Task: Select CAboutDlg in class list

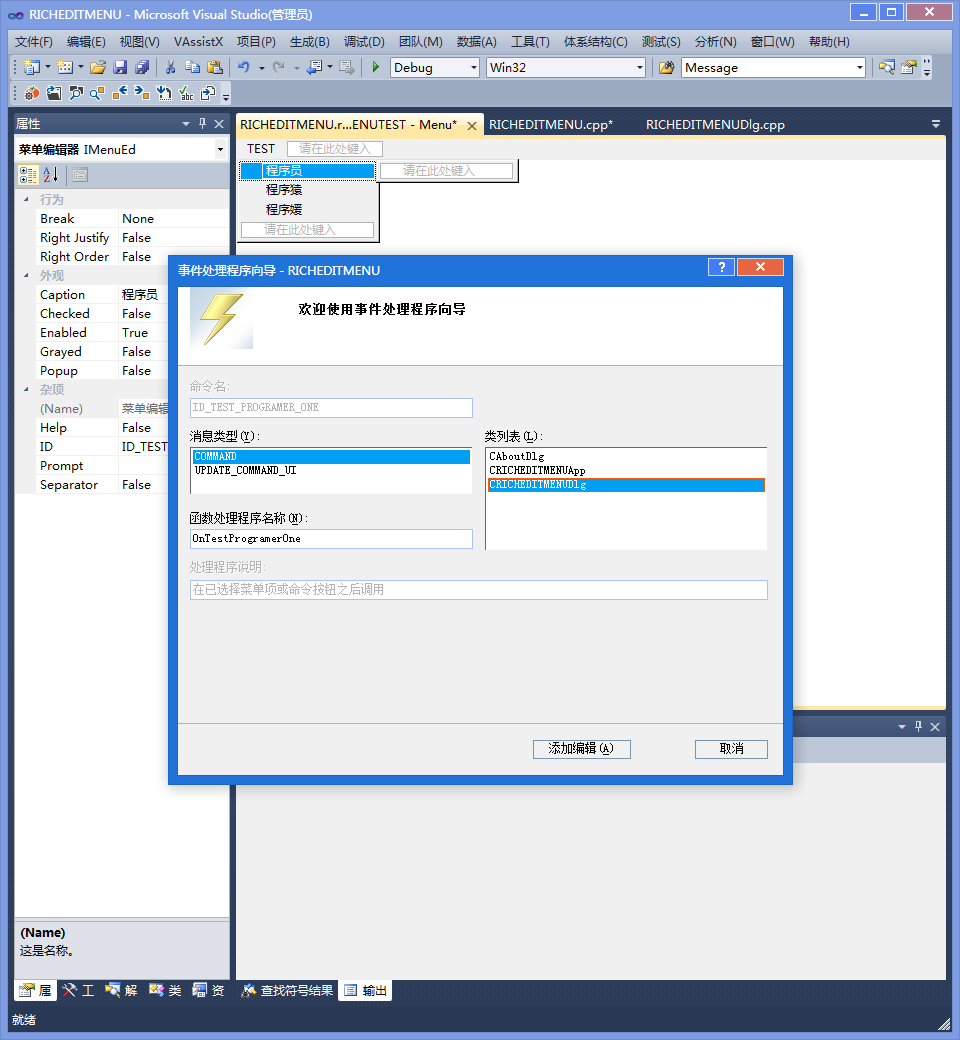Action: pos(626,456)
